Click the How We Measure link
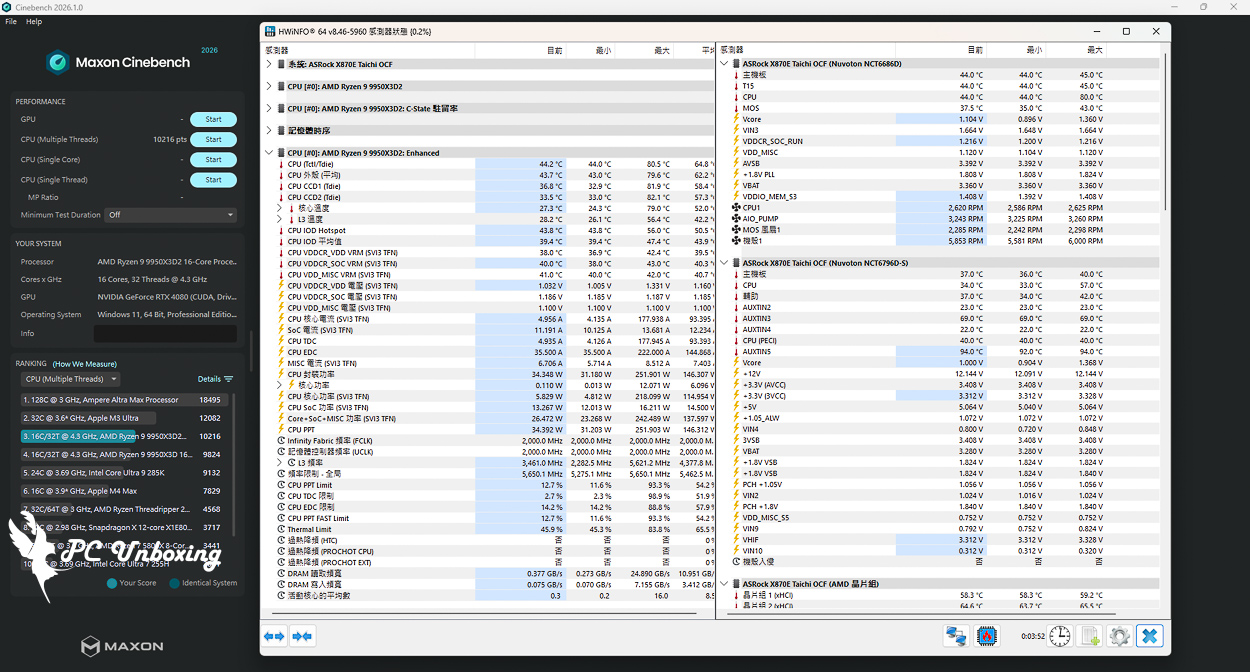The image size is (1250, 672). pyautogui.click(x=85, y=364)
